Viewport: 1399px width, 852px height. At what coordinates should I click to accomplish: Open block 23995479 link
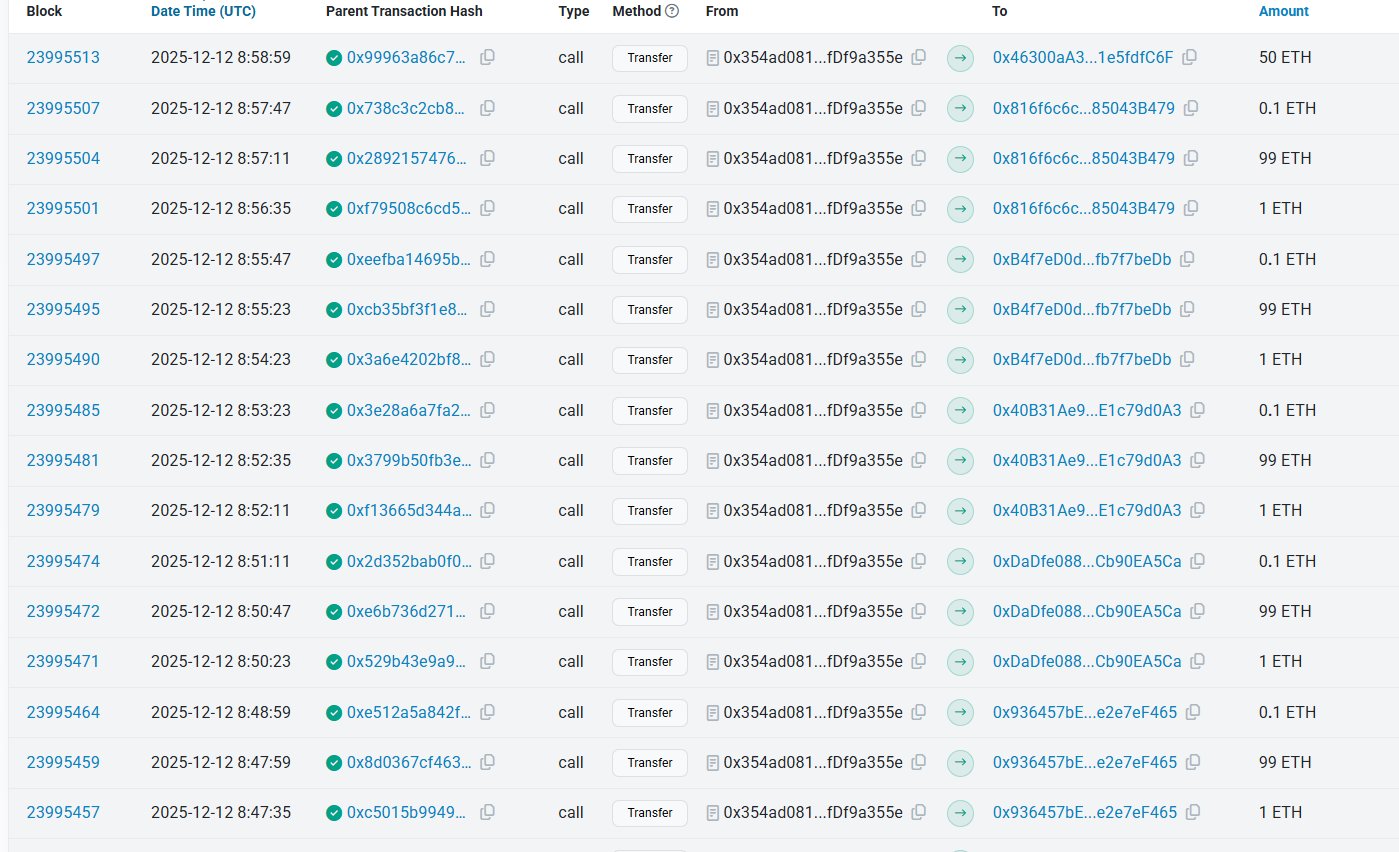(x=63, y=511)
